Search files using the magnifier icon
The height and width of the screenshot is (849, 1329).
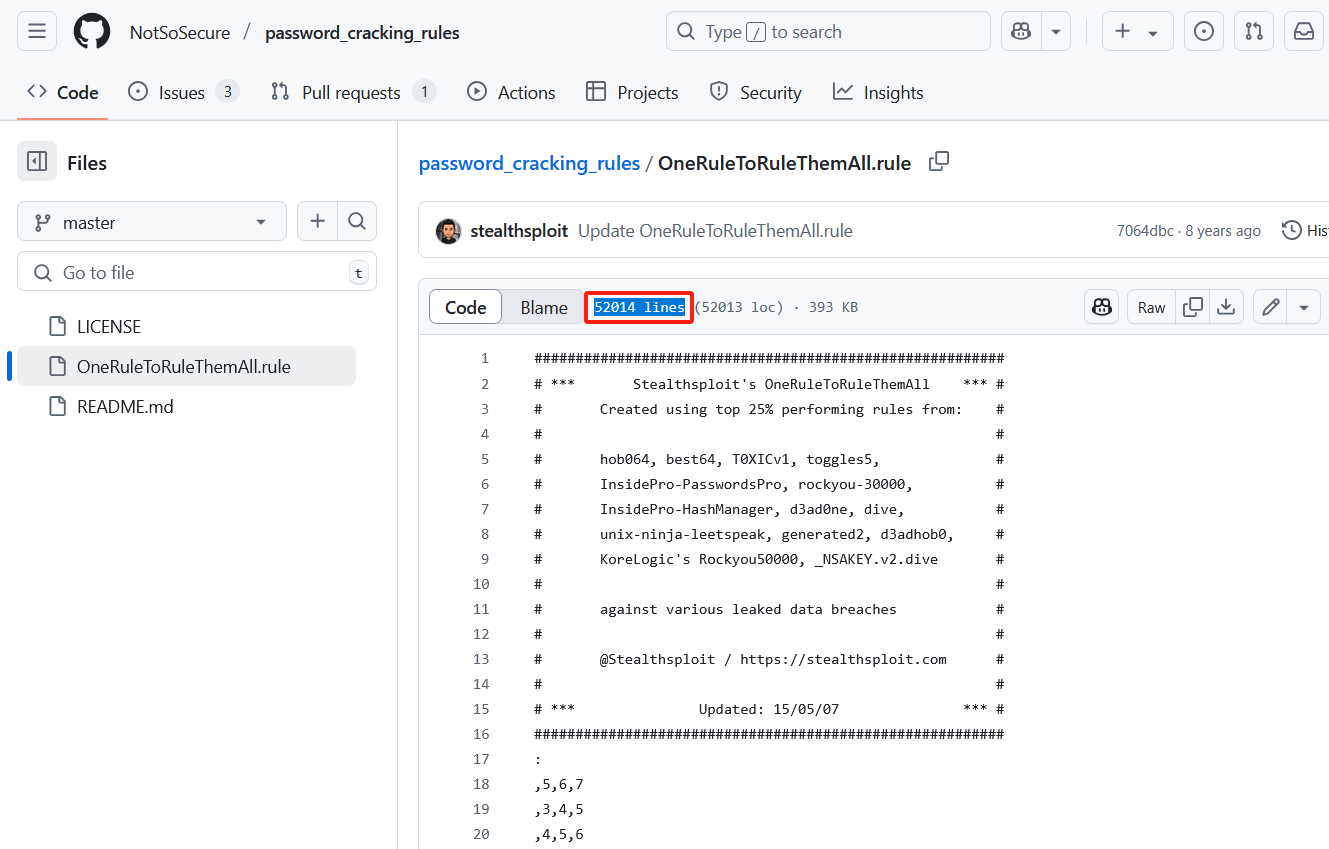click(x=357, y=222)
